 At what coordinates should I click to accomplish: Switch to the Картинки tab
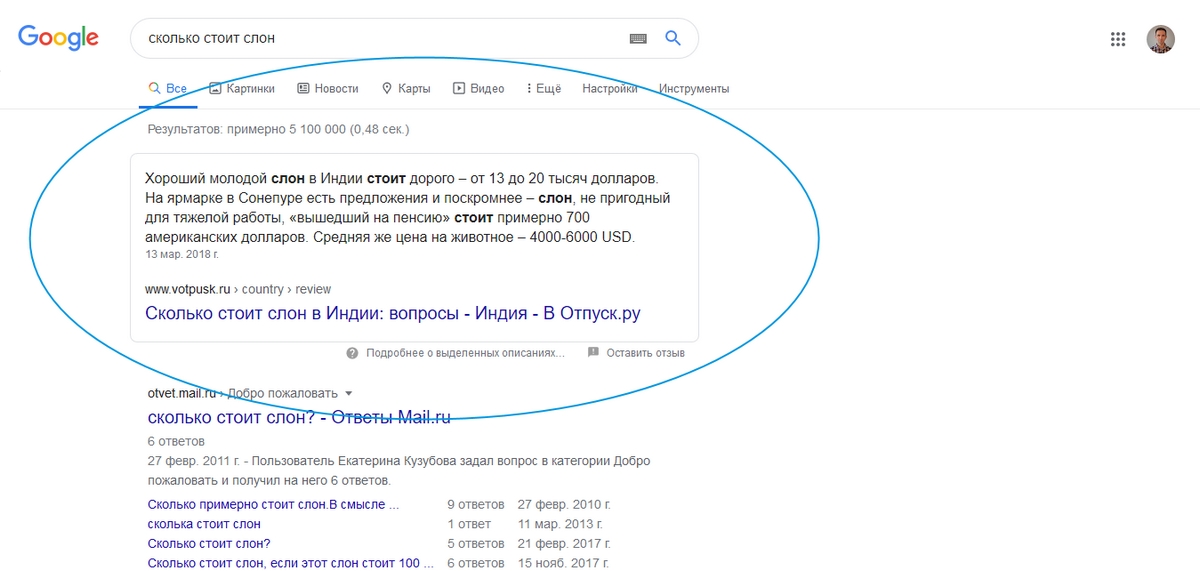point(241,89)
